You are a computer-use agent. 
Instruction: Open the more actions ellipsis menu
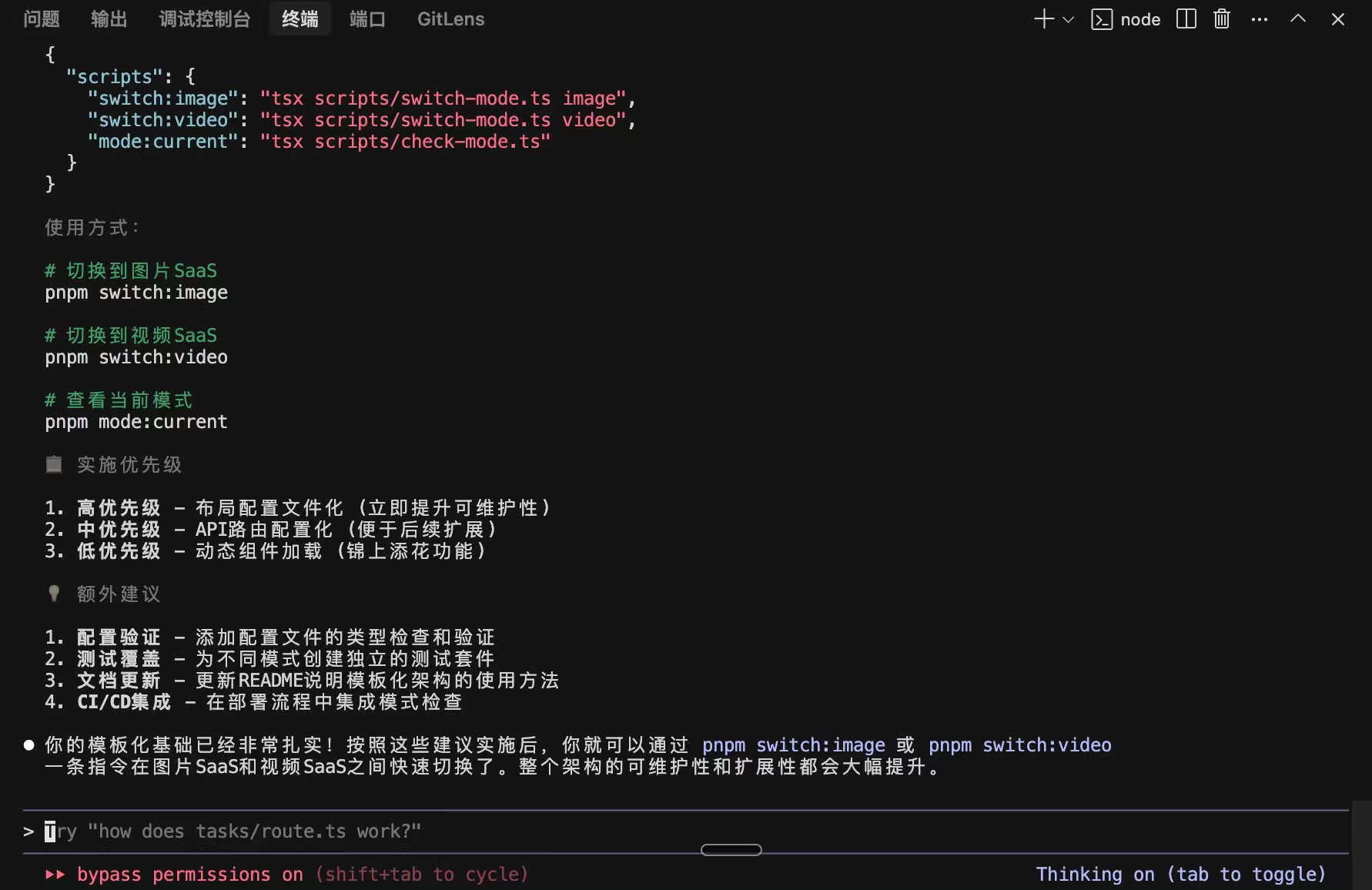pyautogui.click(x=1260, y=20)
